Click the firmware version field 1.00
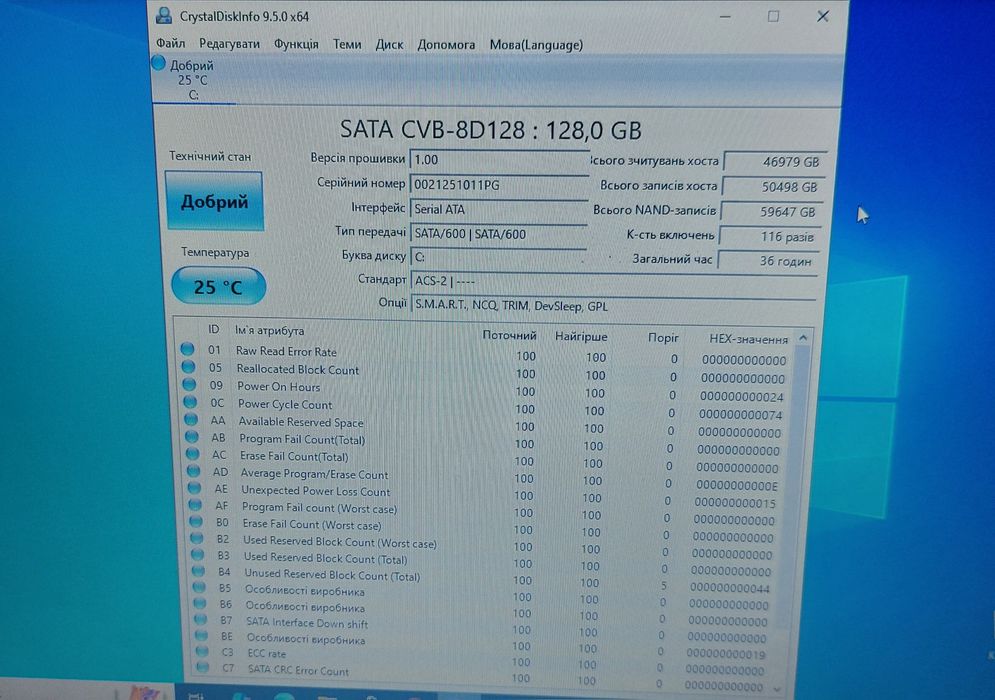The image size is (995, 700). pyautogui.click(x=499, y=160)
